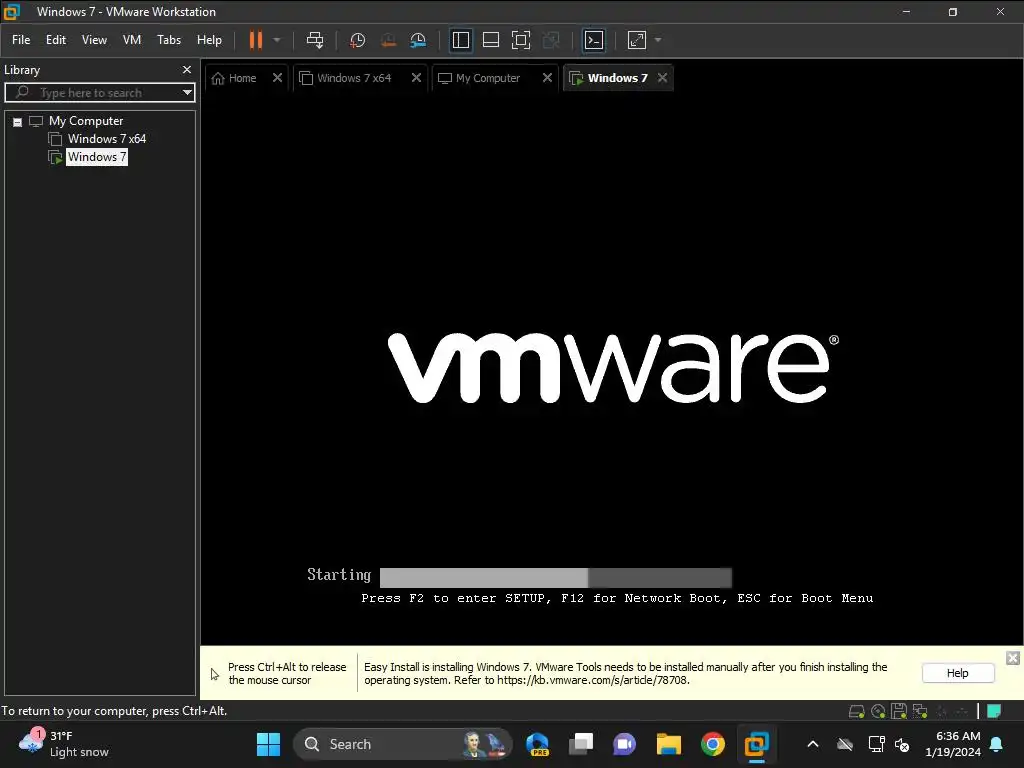Toggle the thumbnail bar view
1024x768 pixels.
tap(490, 40)
